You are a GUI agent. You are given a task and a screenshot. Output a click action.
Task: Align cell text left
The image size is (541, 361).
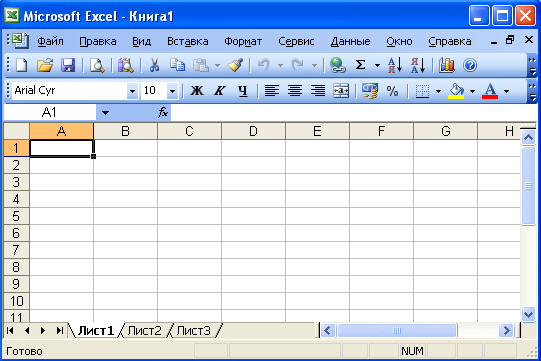[272, 91]
